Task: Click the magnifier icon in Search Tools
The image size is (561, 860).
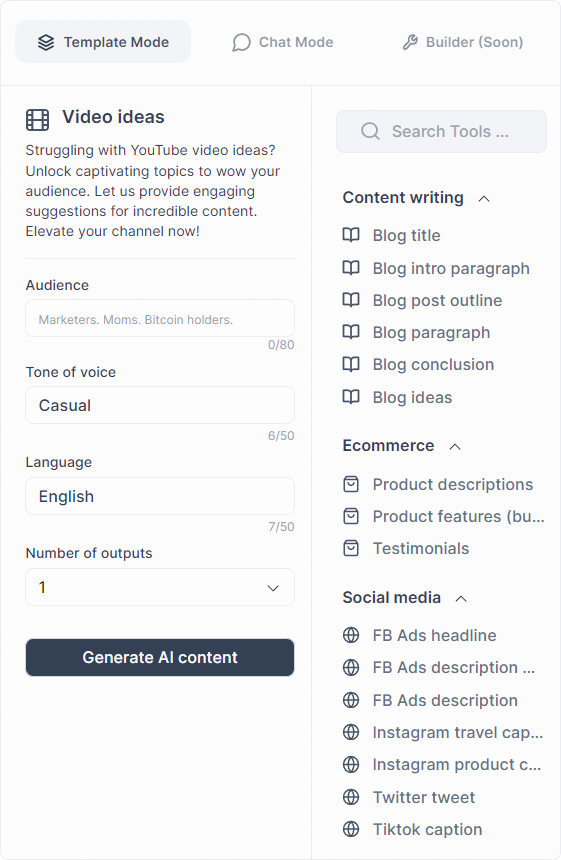Action: (x=370, y=131)
